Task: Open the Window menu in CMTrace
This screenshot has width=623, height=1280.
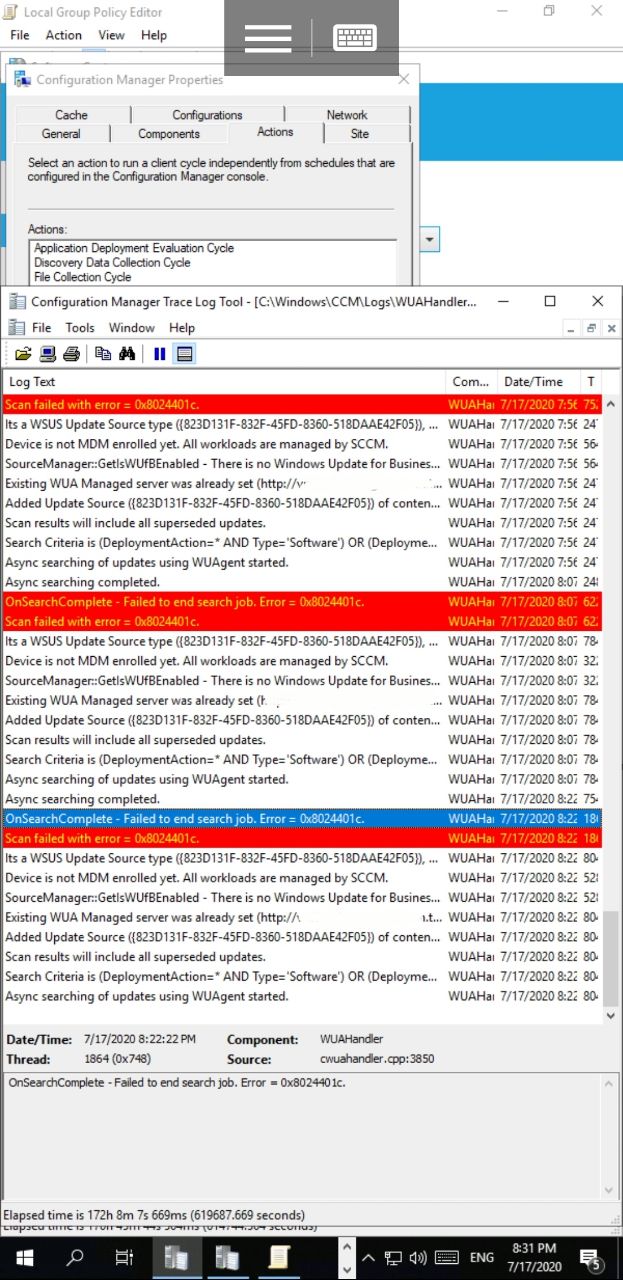Action: [132, 327]
